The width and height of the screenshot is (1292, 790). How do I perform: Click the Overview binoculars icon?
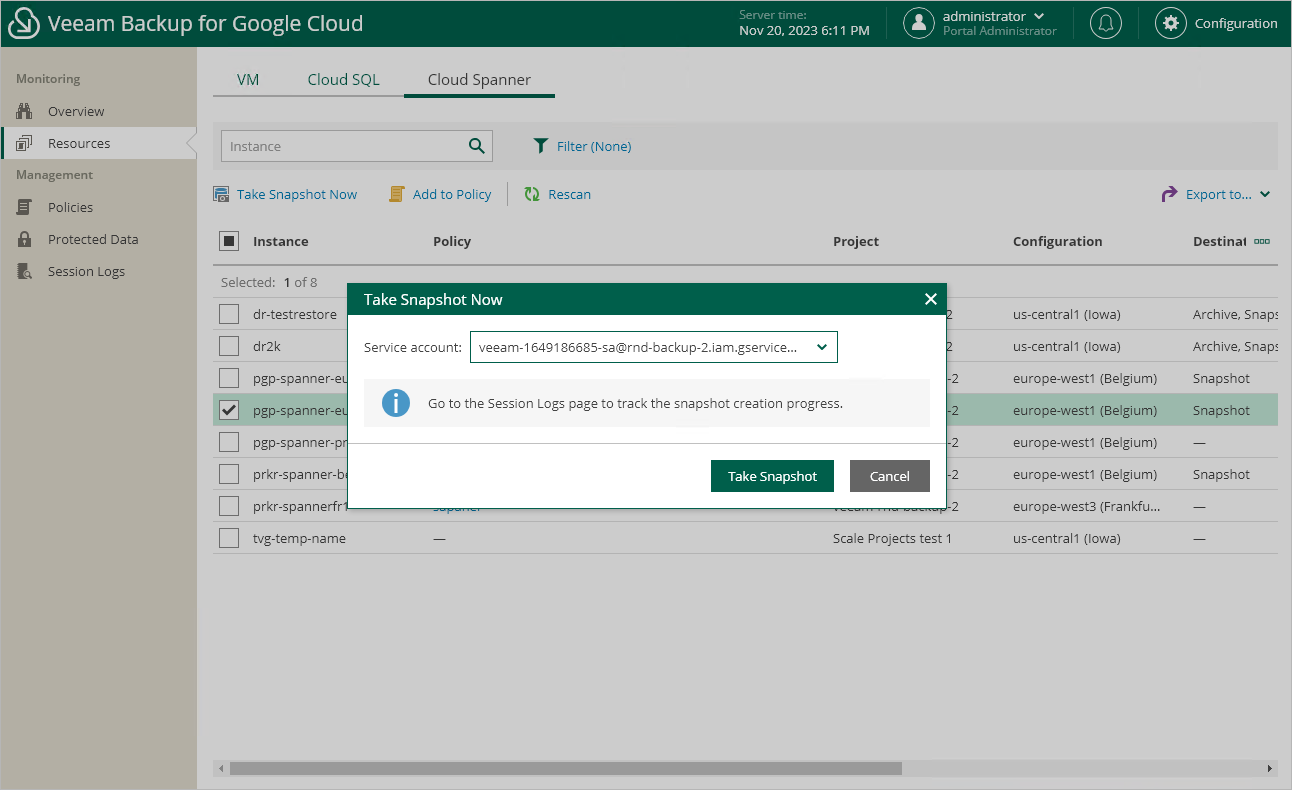(25, 111)
